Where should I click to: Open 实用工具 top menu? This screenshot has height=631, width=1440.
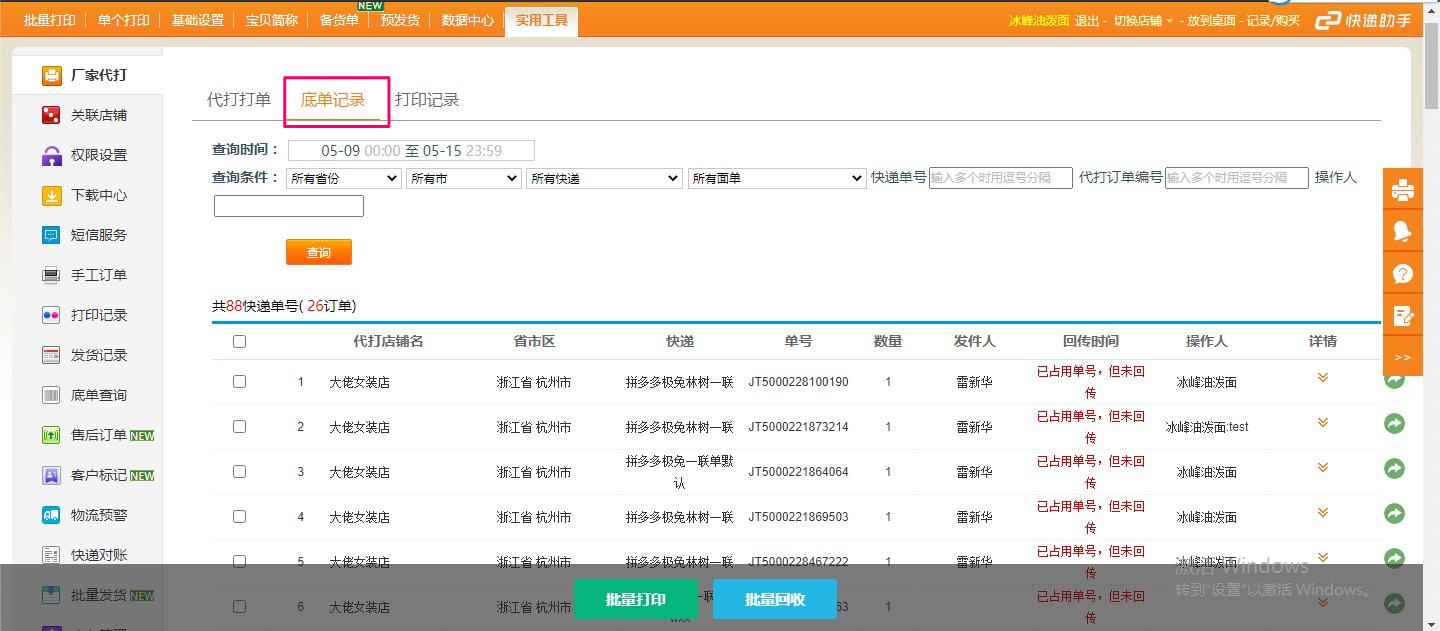pyautogui.click(x=541, y=20)
